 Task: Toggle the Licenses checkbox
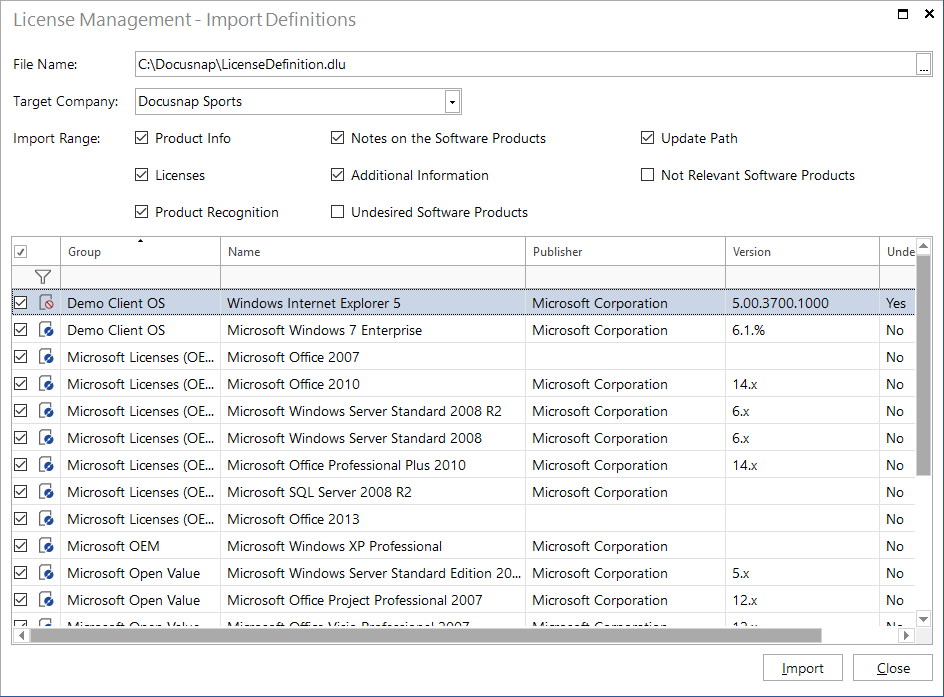point(141,175)
